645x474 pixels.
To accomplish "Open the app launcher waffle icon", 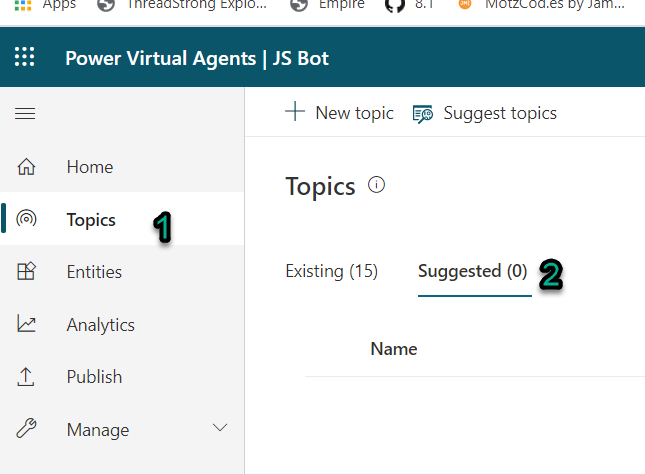I will [24, 56].
